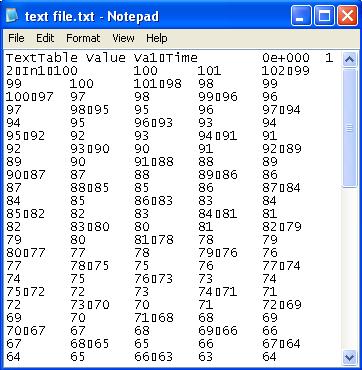Close the text file.txt window

coord(348,16)
